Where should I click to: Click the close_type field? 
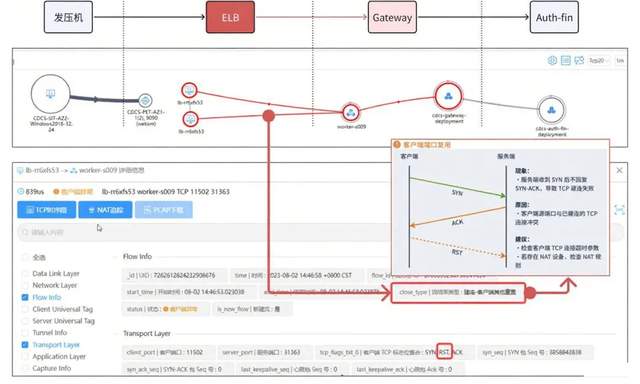(458, 292)
